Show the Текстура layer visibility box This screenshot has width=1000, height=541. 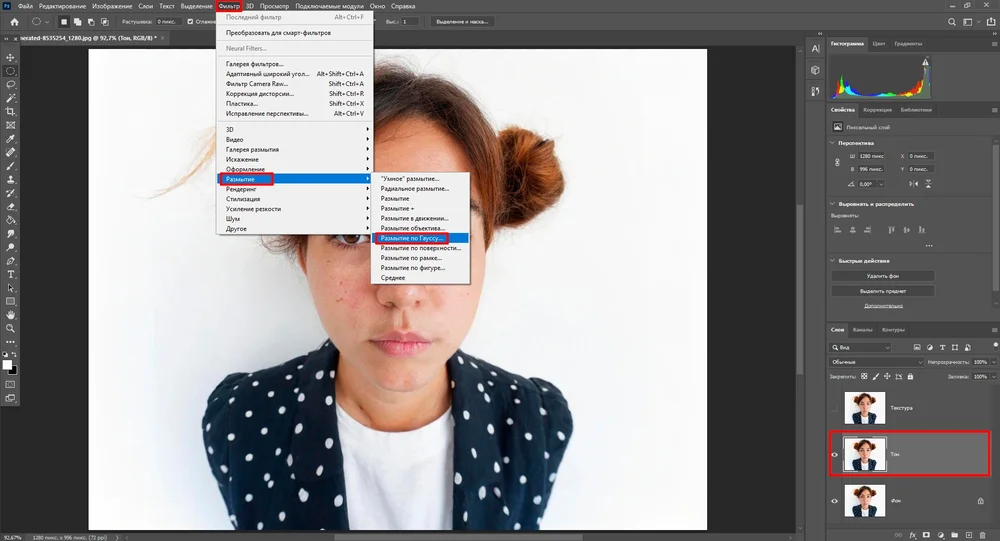pyautogui.click(x=834, y=408)
